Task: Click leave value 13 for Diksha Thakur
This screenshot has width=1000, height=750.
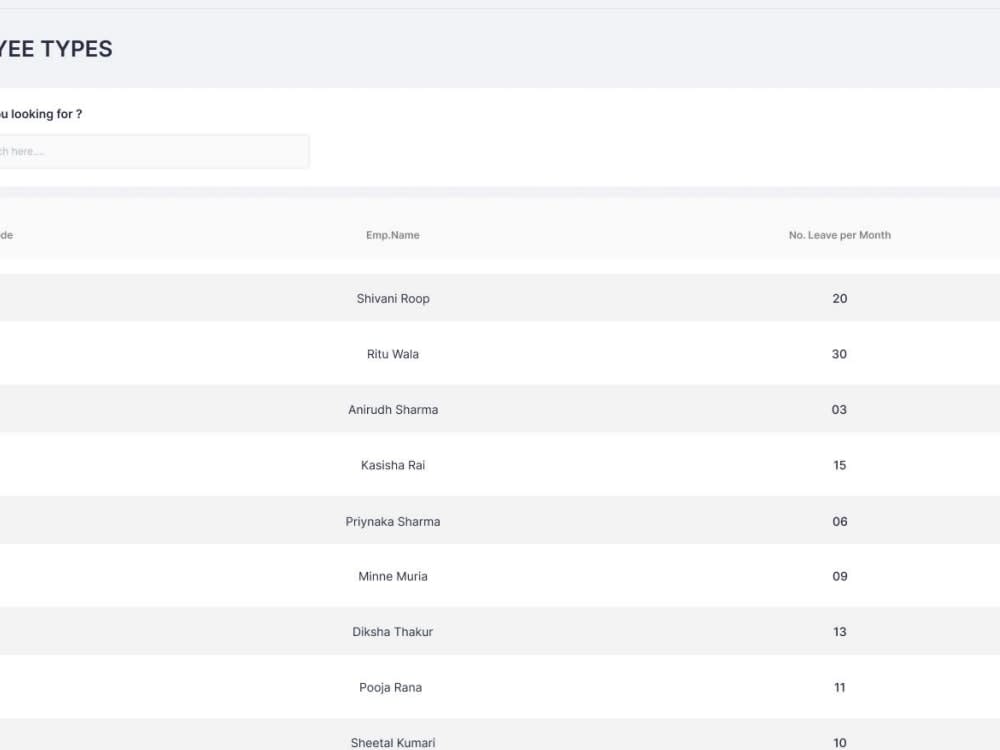Action: tap(839, 632)
